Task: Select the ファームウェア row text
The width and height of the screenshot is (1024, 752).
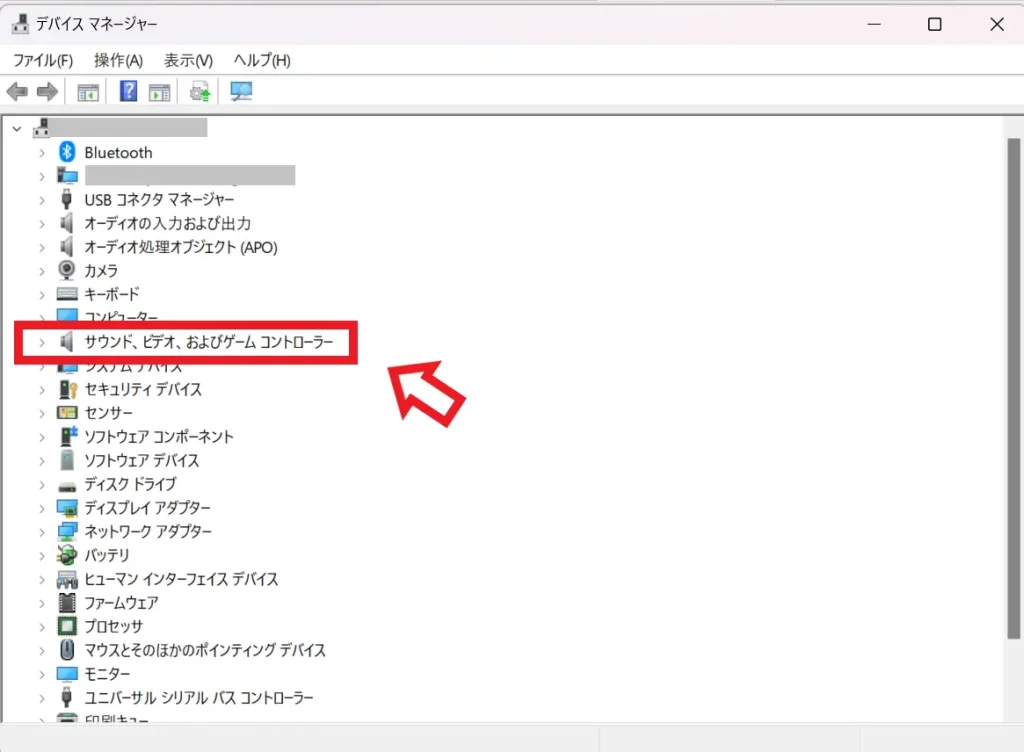Action: (x=121, y=603)
